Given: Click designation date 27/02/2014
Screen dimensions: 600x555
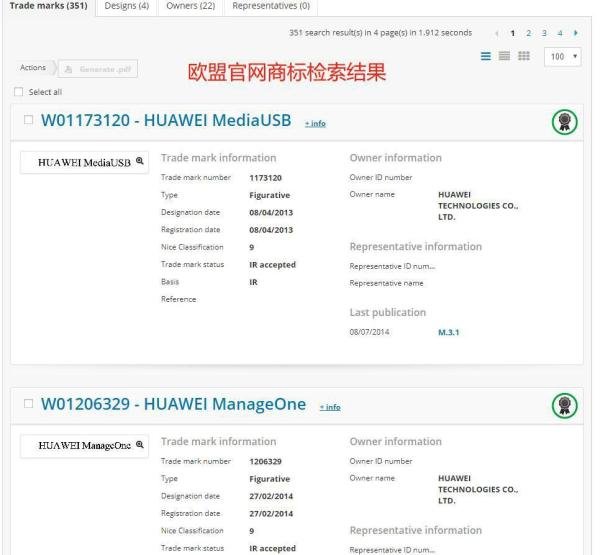Looking at the screenshot, I should click(x=271, y=496).
